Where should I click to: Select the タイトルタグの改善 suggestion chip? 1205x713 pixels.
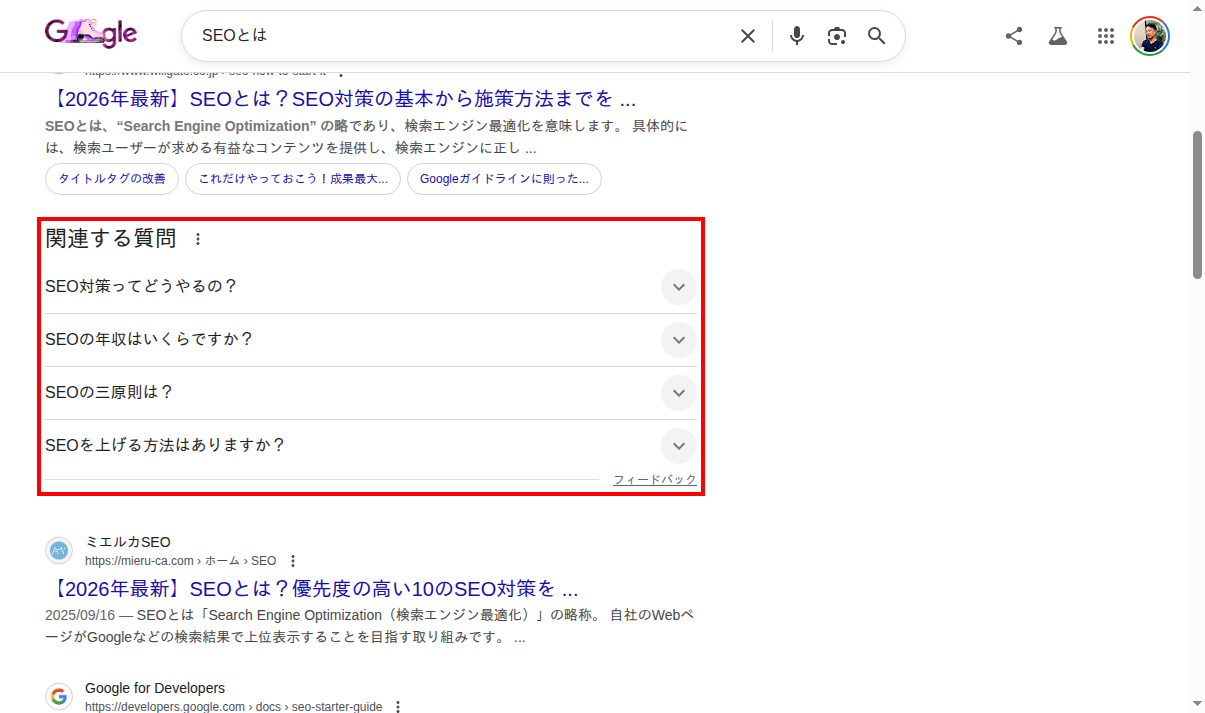(111, 179)
